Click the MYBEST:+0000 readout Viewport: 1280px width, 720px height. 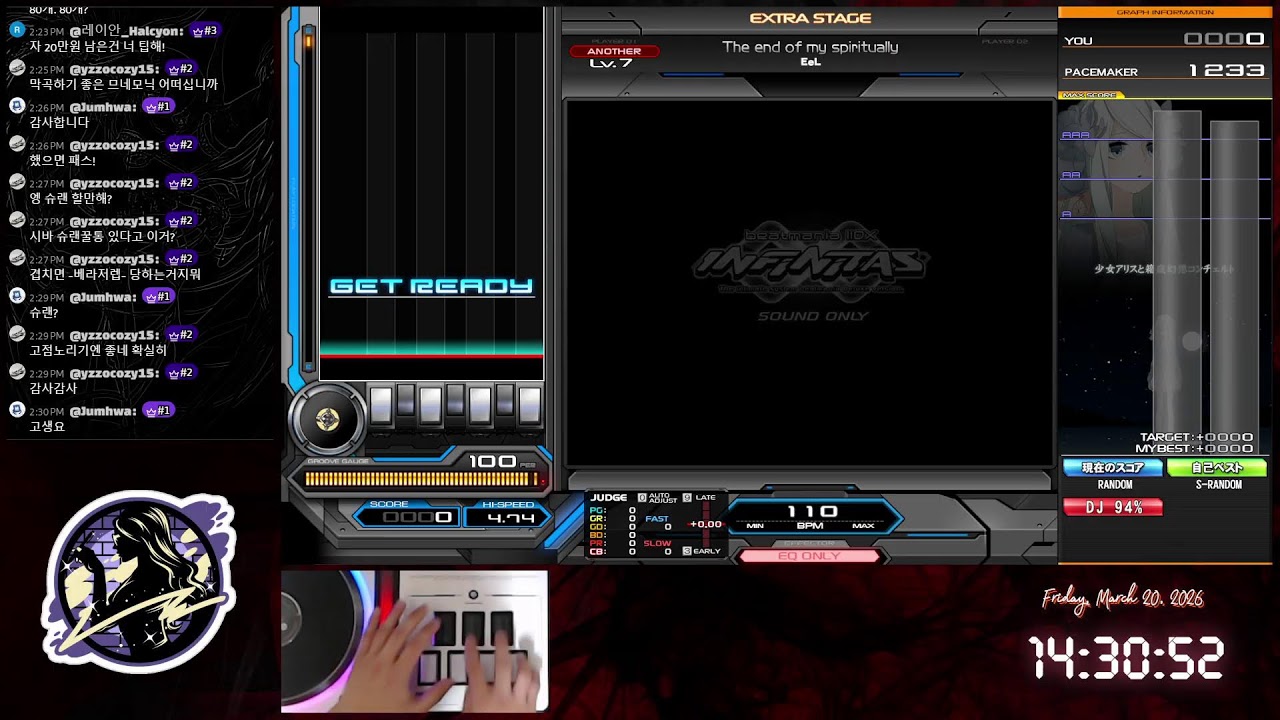coord(1196,448)
